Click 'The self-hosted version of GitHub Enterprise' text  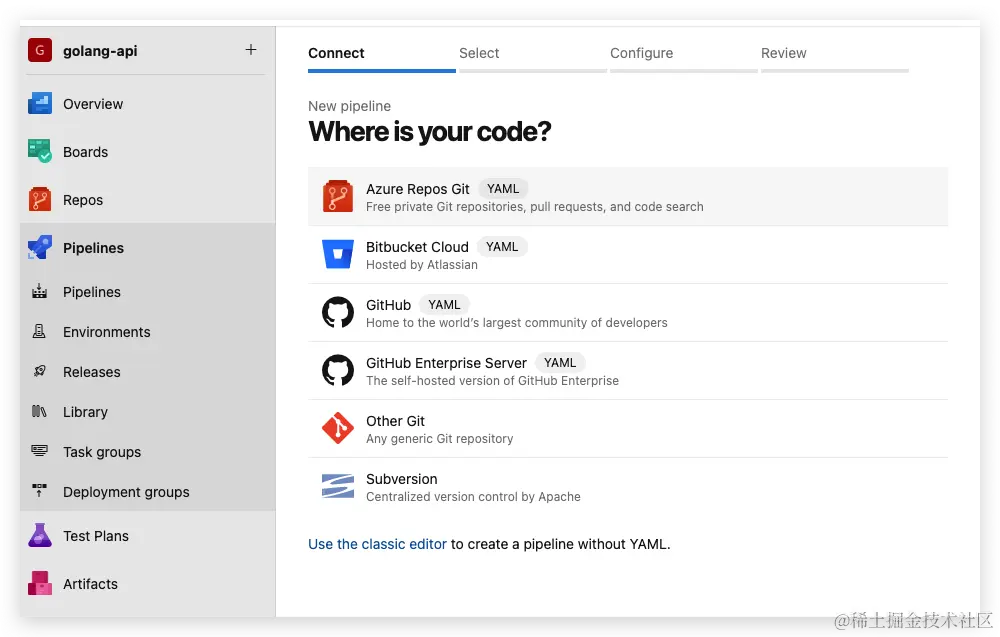click(x=492, y=381)
